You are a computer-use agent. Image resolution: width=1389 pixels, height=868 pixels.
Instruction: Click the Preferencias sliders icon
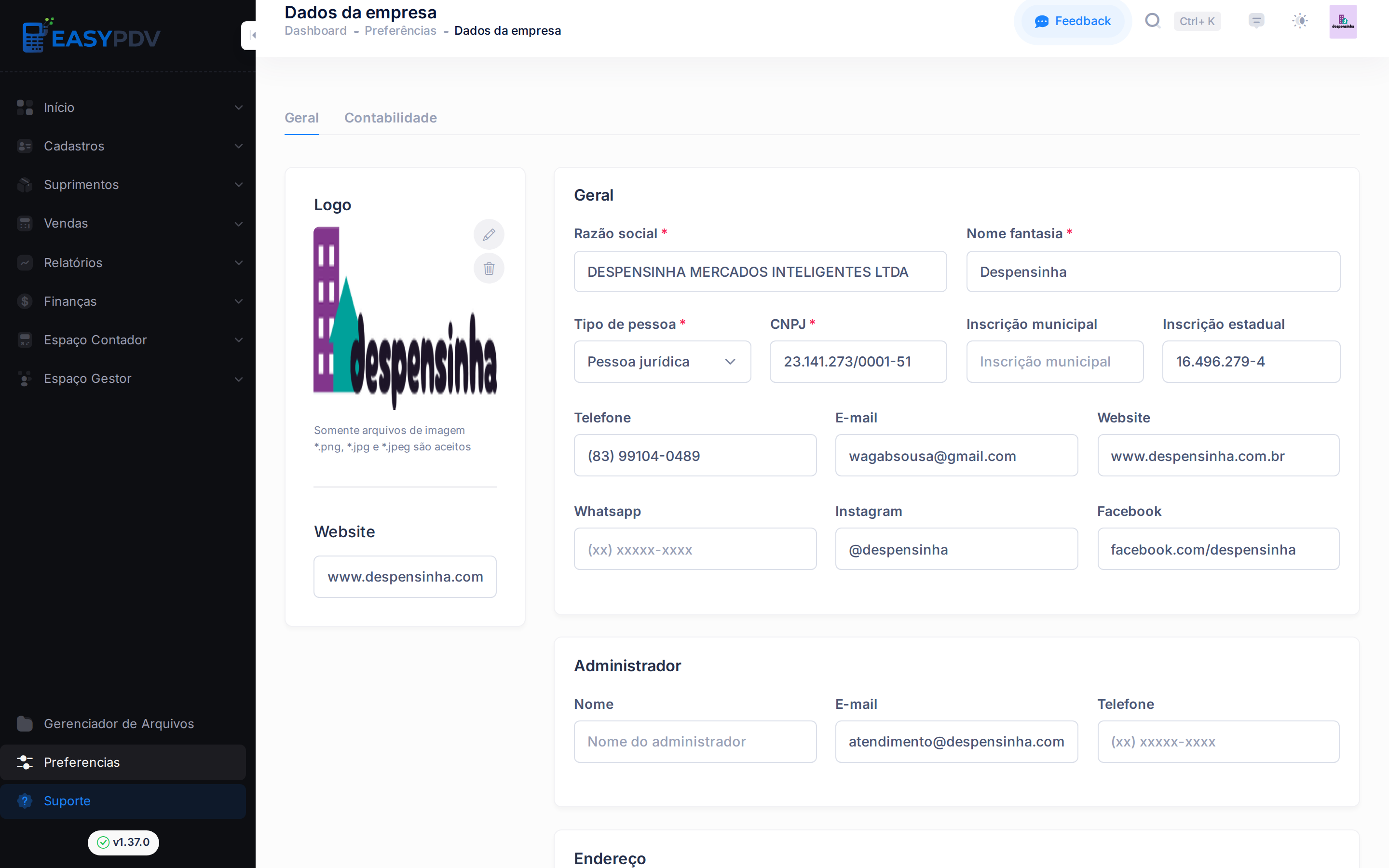click(x=25, y=762)
